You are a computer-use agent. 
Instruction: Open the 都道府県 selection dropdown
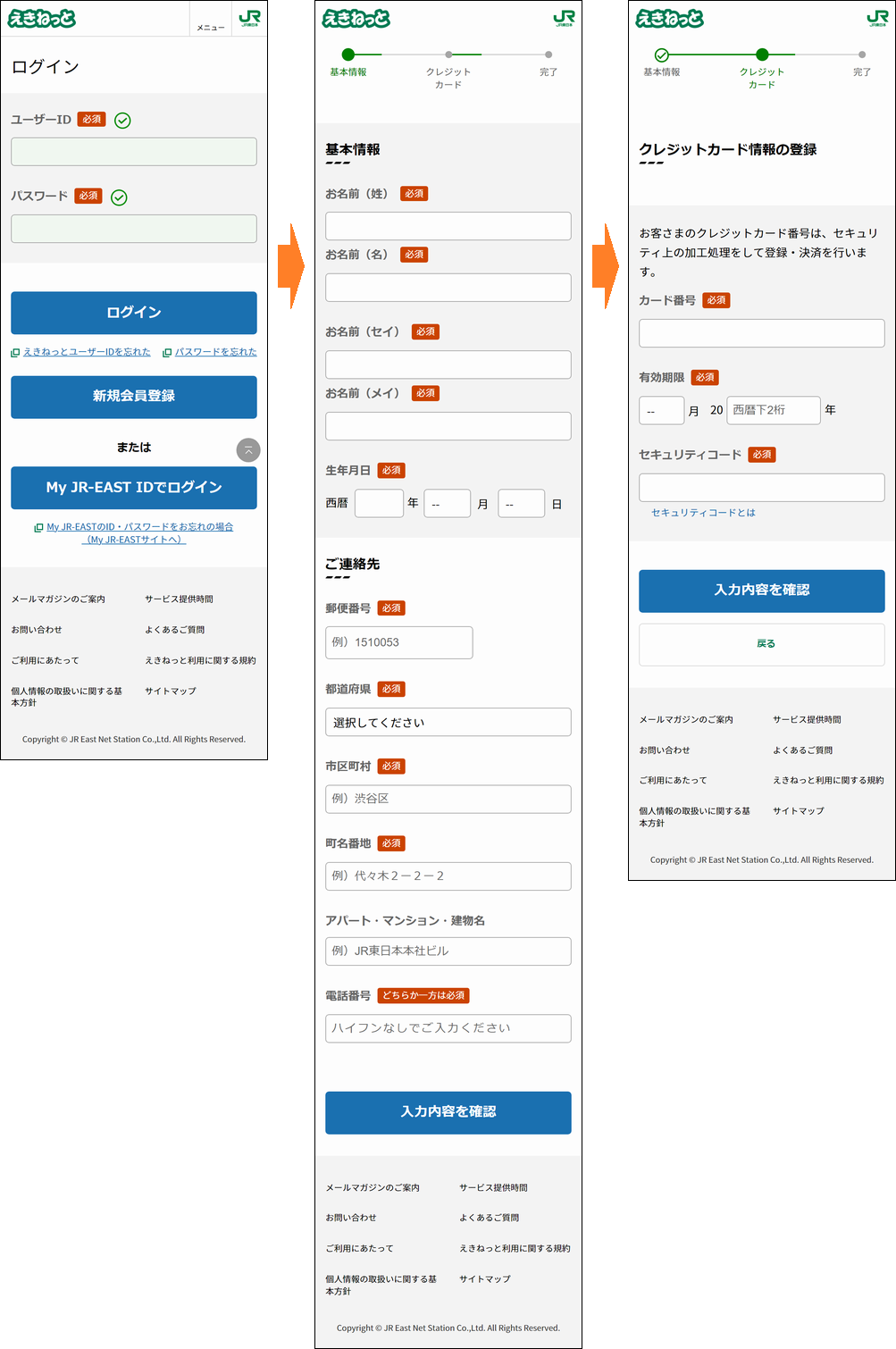pos(448,722)
